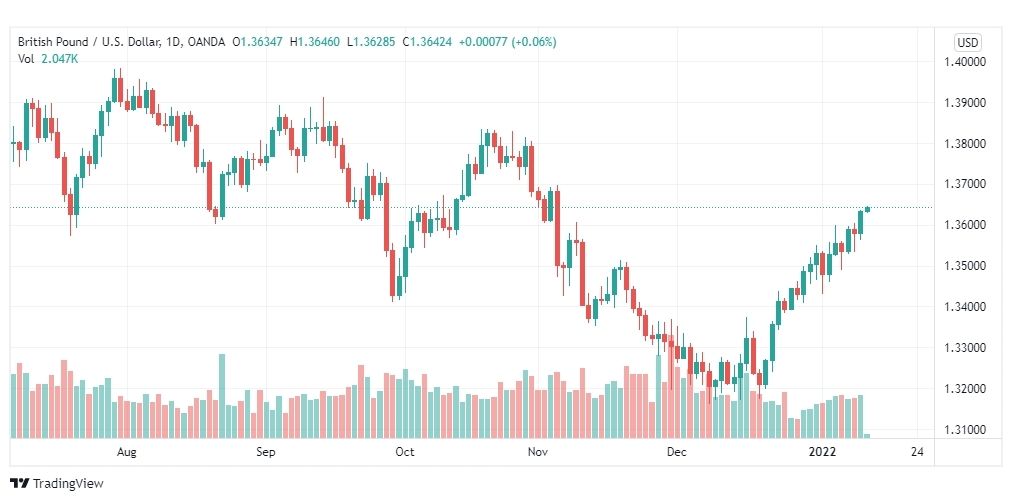1012x501 pixels.
Task: Select the Sep marker on time axis
Action: point(266,452)
